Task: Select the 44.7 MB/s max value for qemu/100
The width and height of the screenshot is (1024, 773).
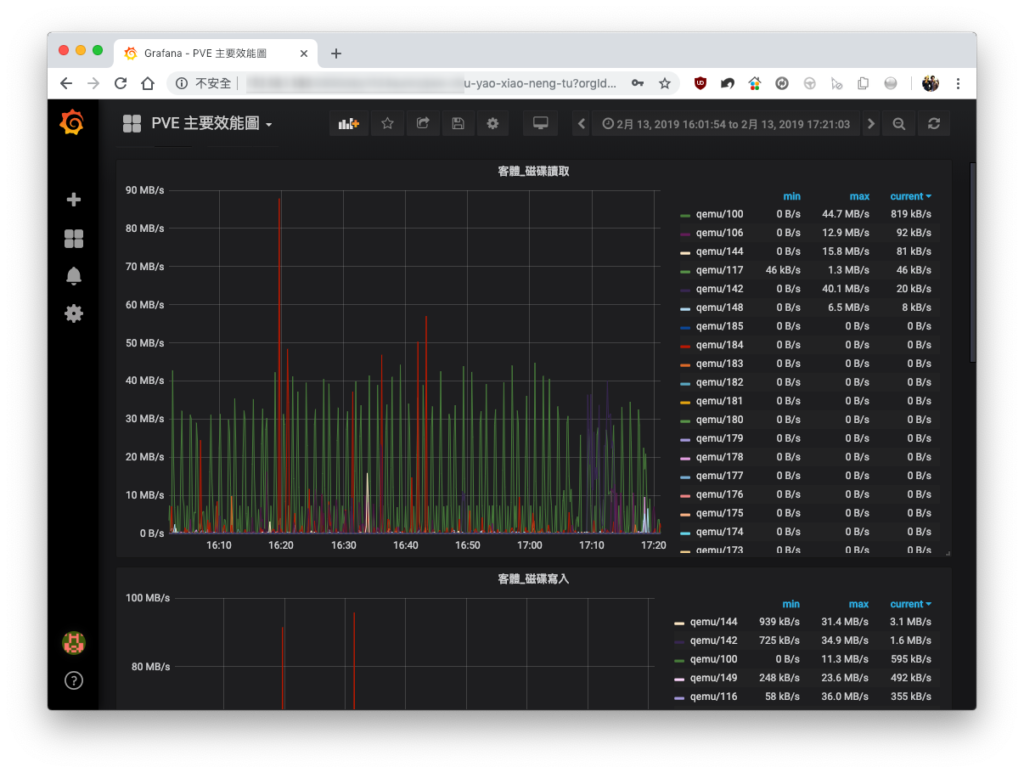Action: [845, 214]
